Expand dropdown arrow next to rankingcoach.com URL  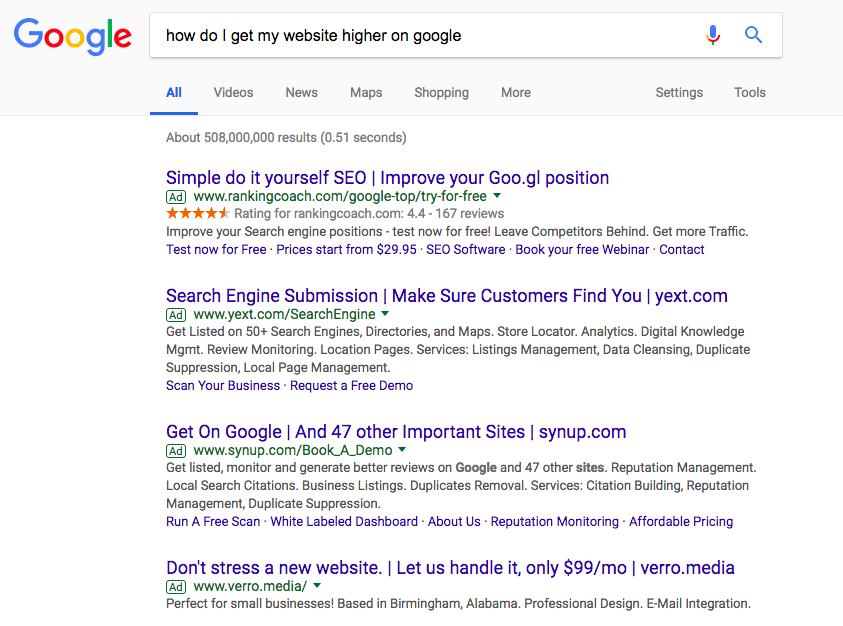(497, 196)
